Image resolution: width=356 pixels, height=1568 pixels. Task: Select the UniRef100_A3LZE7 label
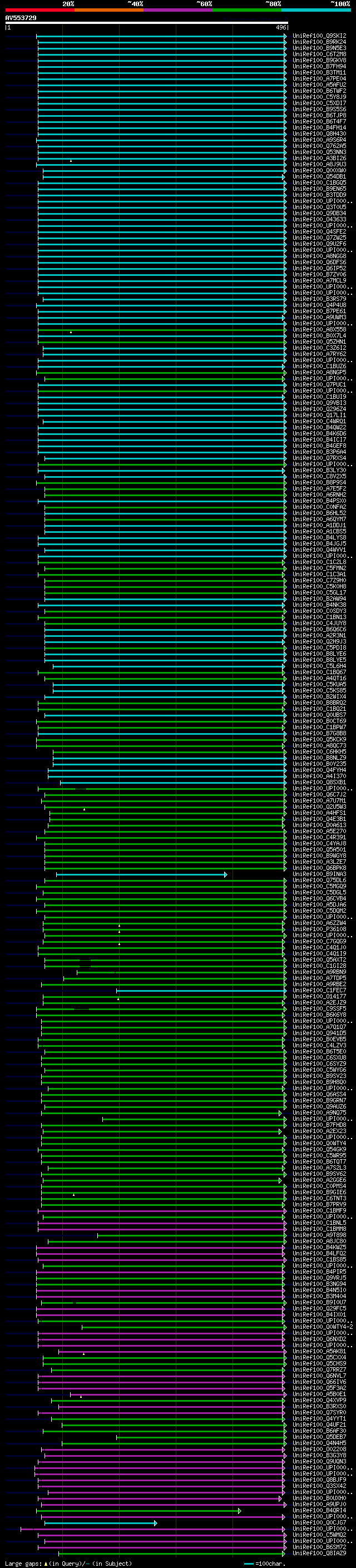(319, 862)
